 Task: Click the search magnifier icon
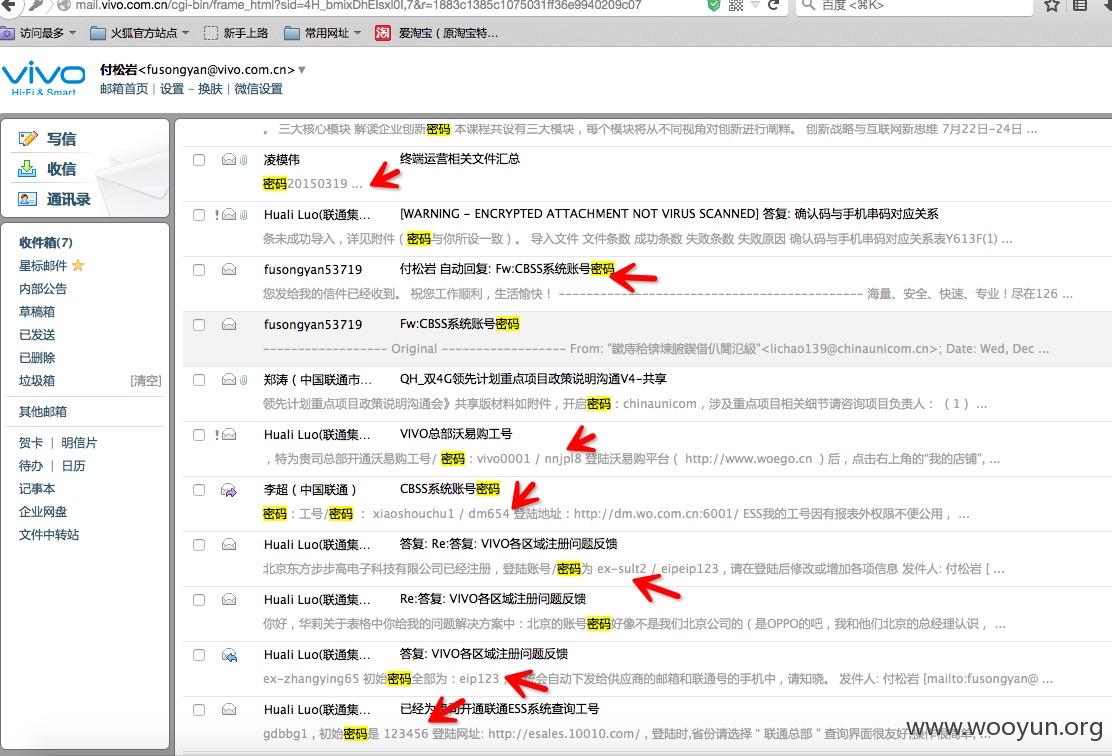point(808,5)
